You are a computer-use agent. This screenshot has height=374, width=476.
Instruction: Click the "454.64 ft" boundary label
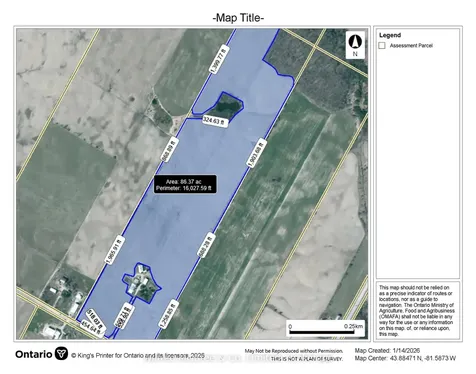[x=93, y=328]
